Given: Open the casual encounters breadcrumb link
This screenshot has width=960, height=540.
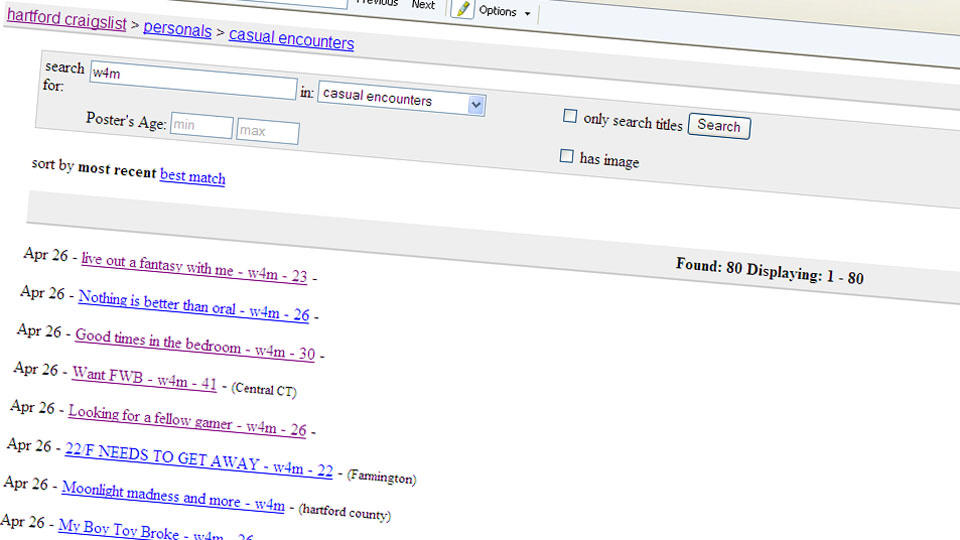Looking at the screenshot, I should (x=291, y=39).
